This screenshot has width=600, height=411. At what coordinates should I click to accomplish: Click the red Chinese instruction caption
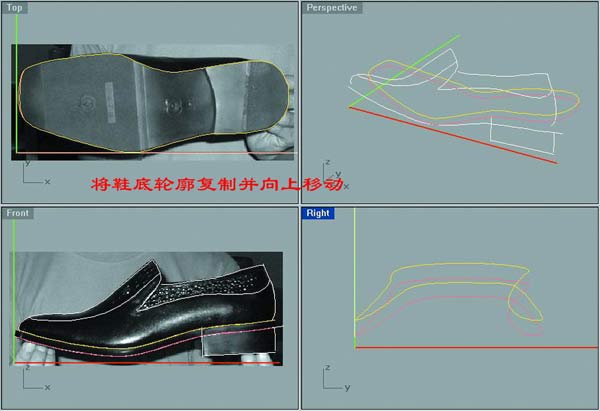217,184
